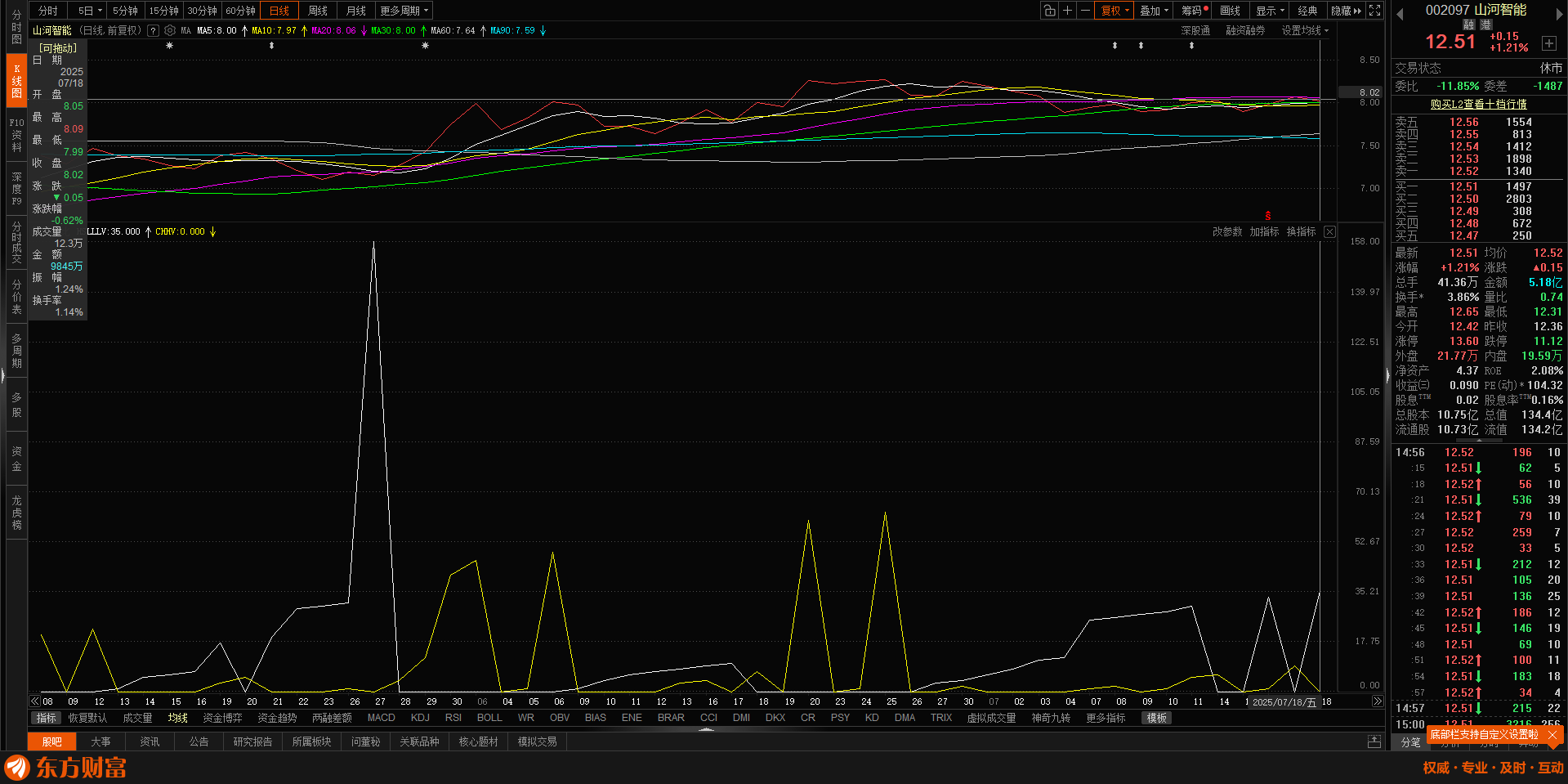This screenshot has height=784, width=1568.
Task: Zoom out chart with minus icon
Action: coord(1085,11)
